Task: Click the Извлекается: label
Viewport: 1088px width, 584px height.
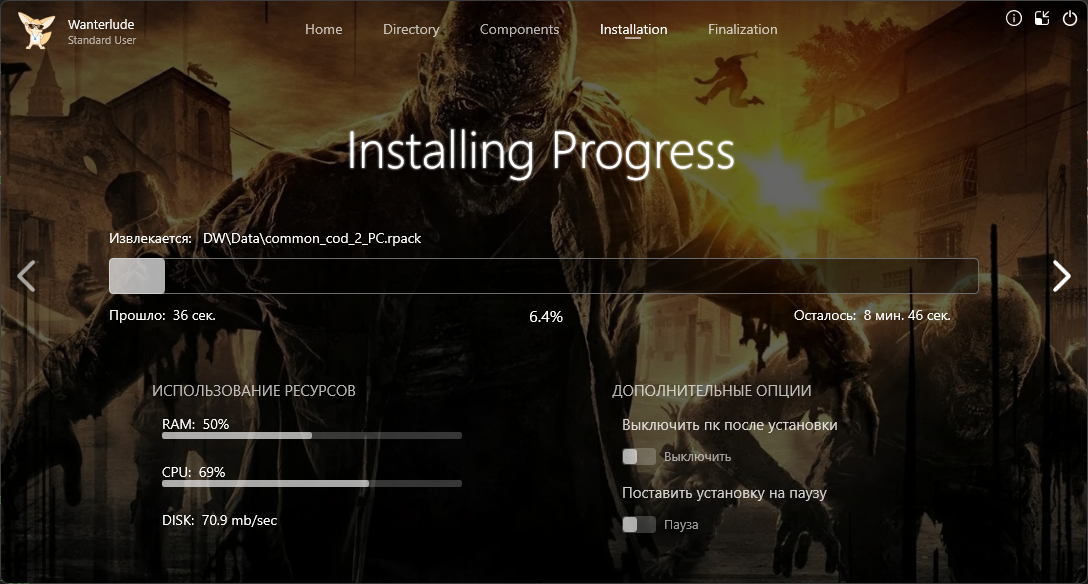Action: pos(150,238)
